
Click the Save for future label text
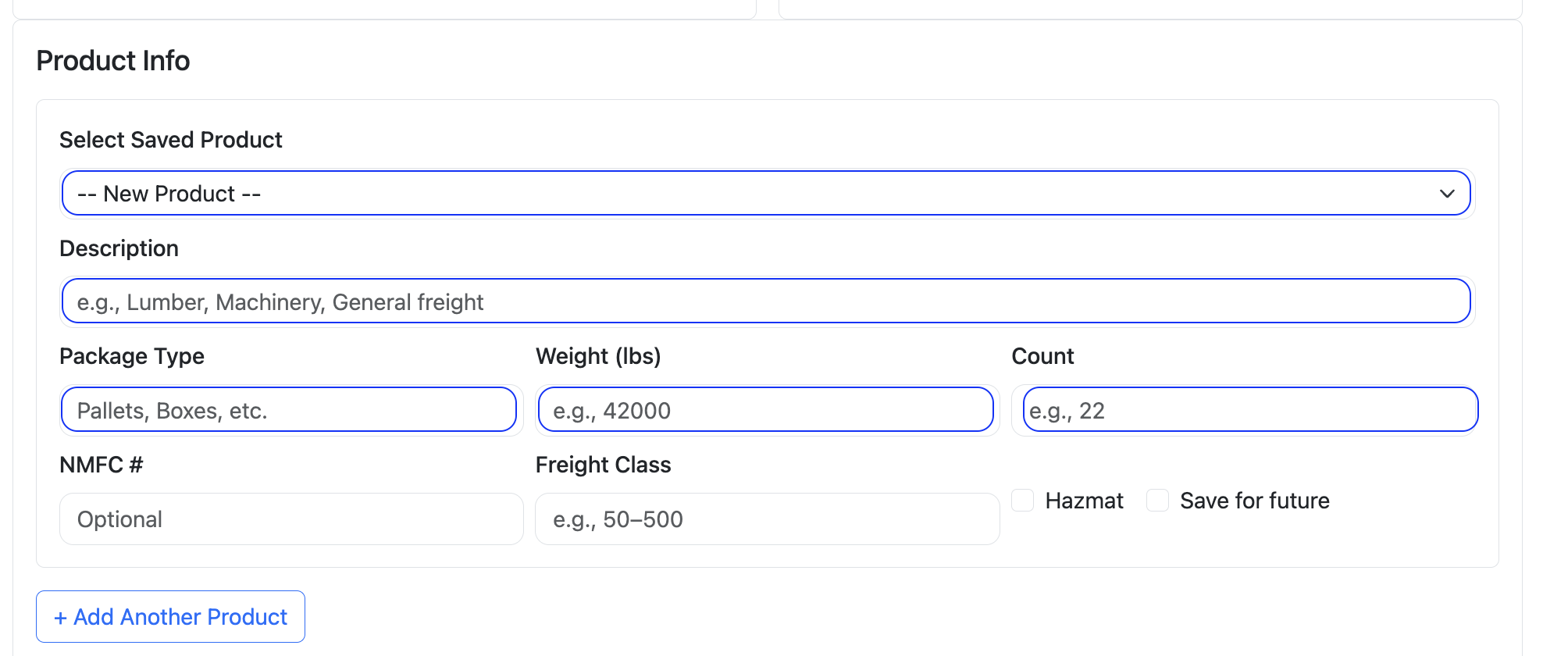tap(1254, 501)
